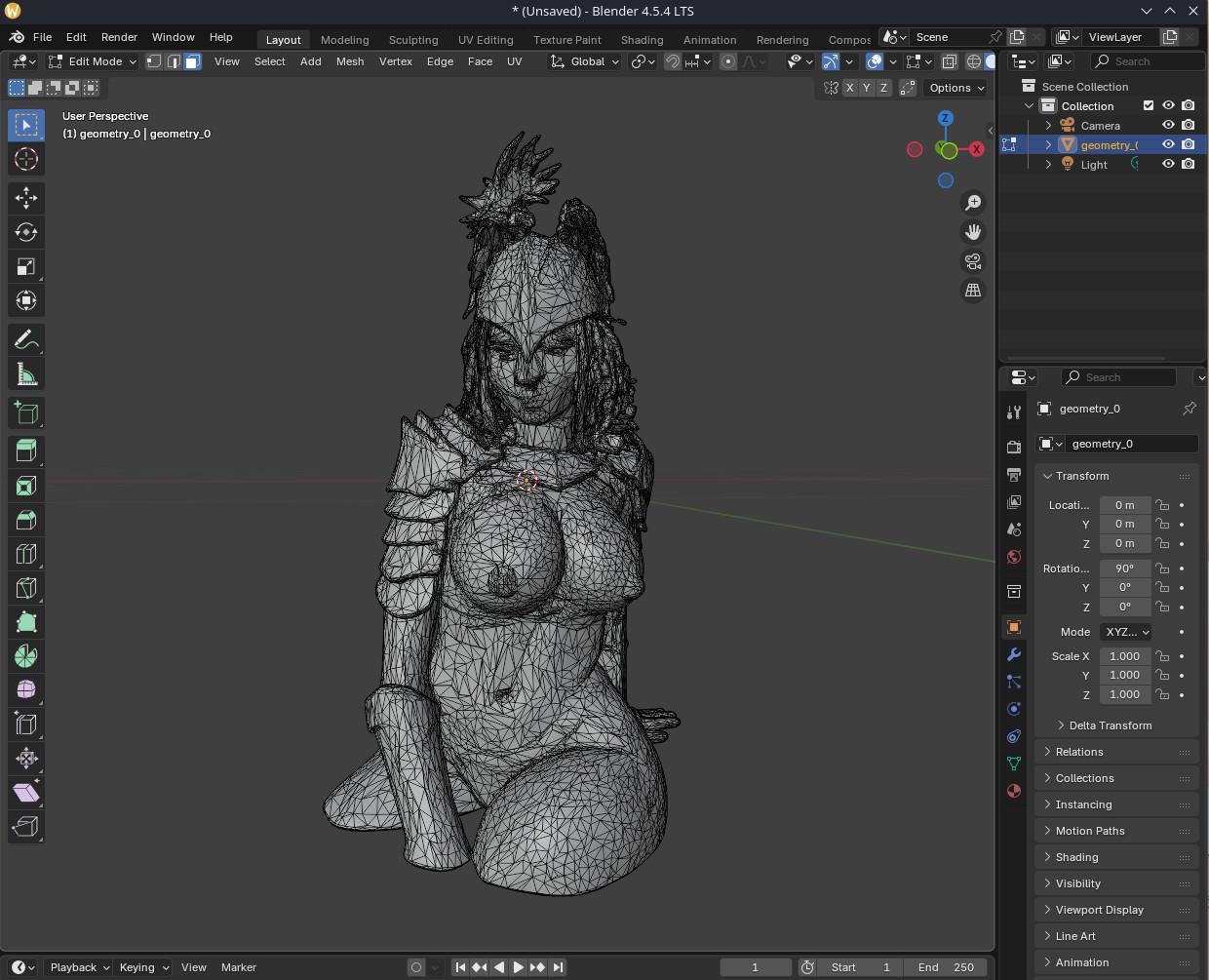
Task: Open the Edit Mode dropdown
Action: click(x=94, y=61)
